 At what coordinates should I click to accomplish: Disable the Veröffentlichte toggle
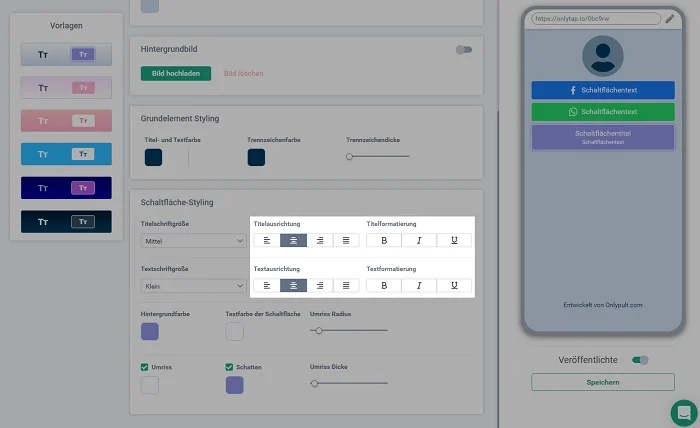point(640,360)
